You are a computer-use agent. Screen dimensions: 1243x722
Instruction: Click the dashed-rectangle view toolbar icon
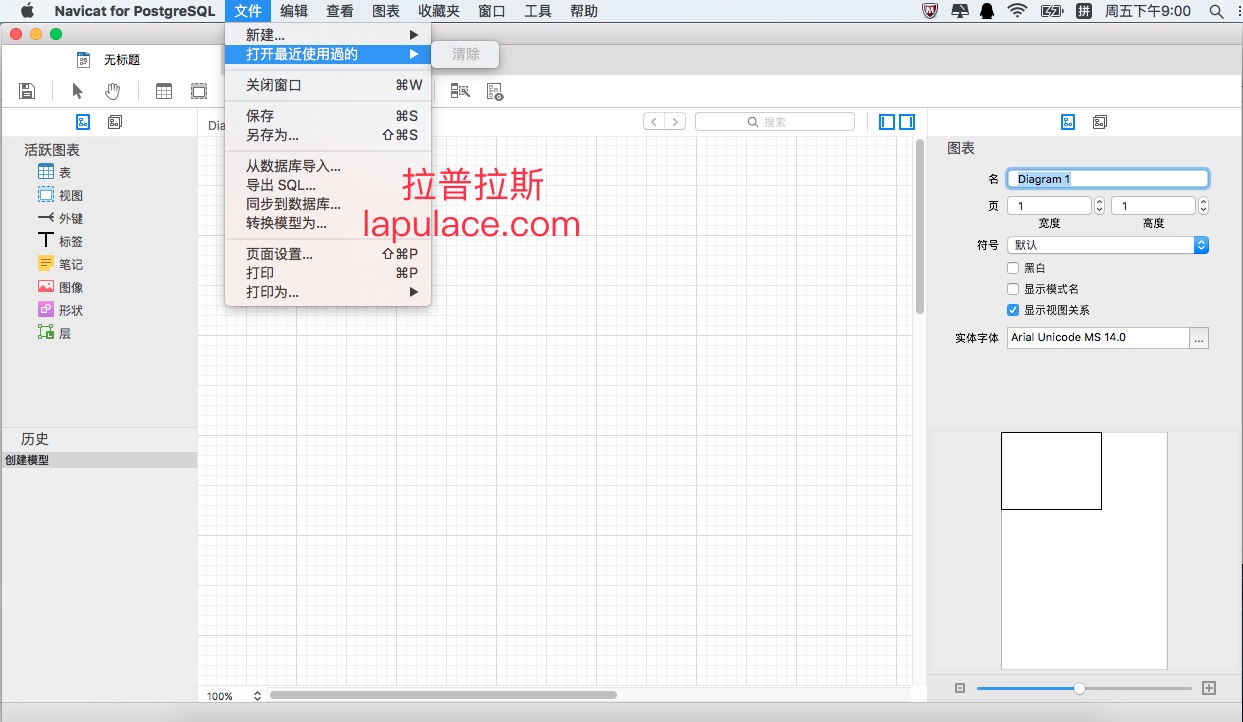pos(199,91)
